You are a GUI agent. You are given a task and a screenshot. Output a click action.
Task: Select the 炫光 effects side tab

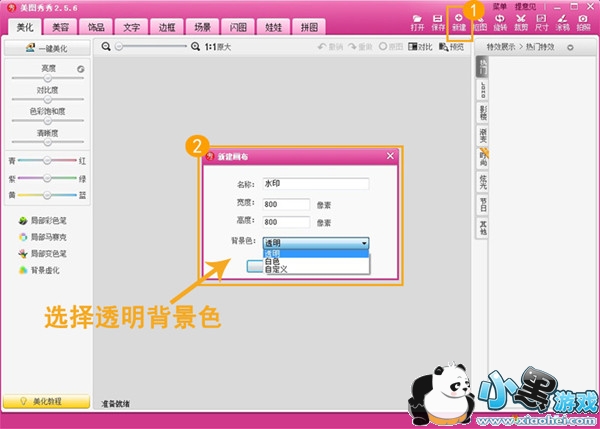click(x=483, y=182)
